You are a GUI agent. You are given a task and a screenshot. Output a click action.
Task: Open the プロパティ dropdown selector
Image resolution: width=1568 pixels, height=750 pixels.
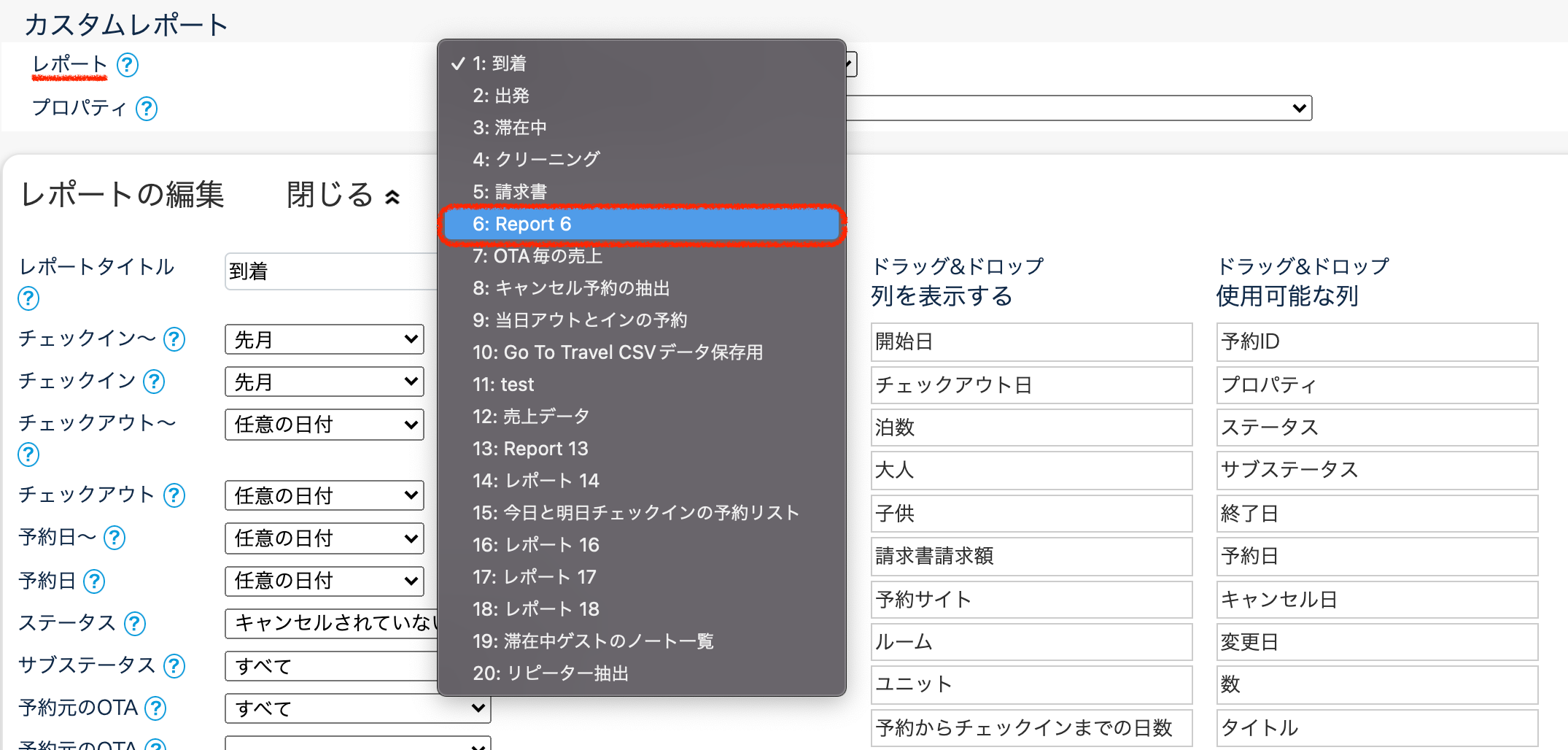(x=1079, y=109)
